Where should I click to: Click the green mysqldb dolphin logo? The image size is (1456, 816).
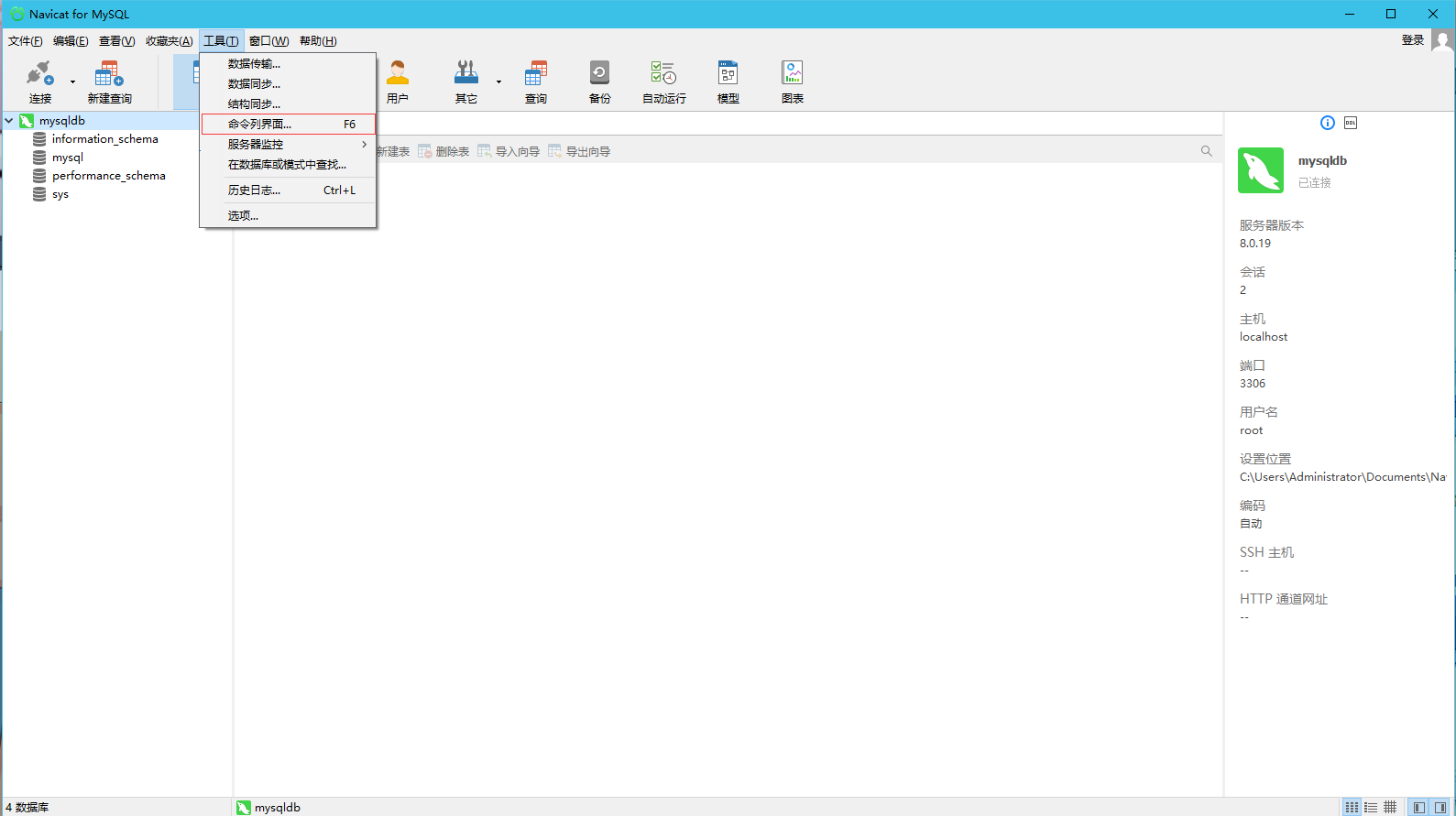[1261, 170]
